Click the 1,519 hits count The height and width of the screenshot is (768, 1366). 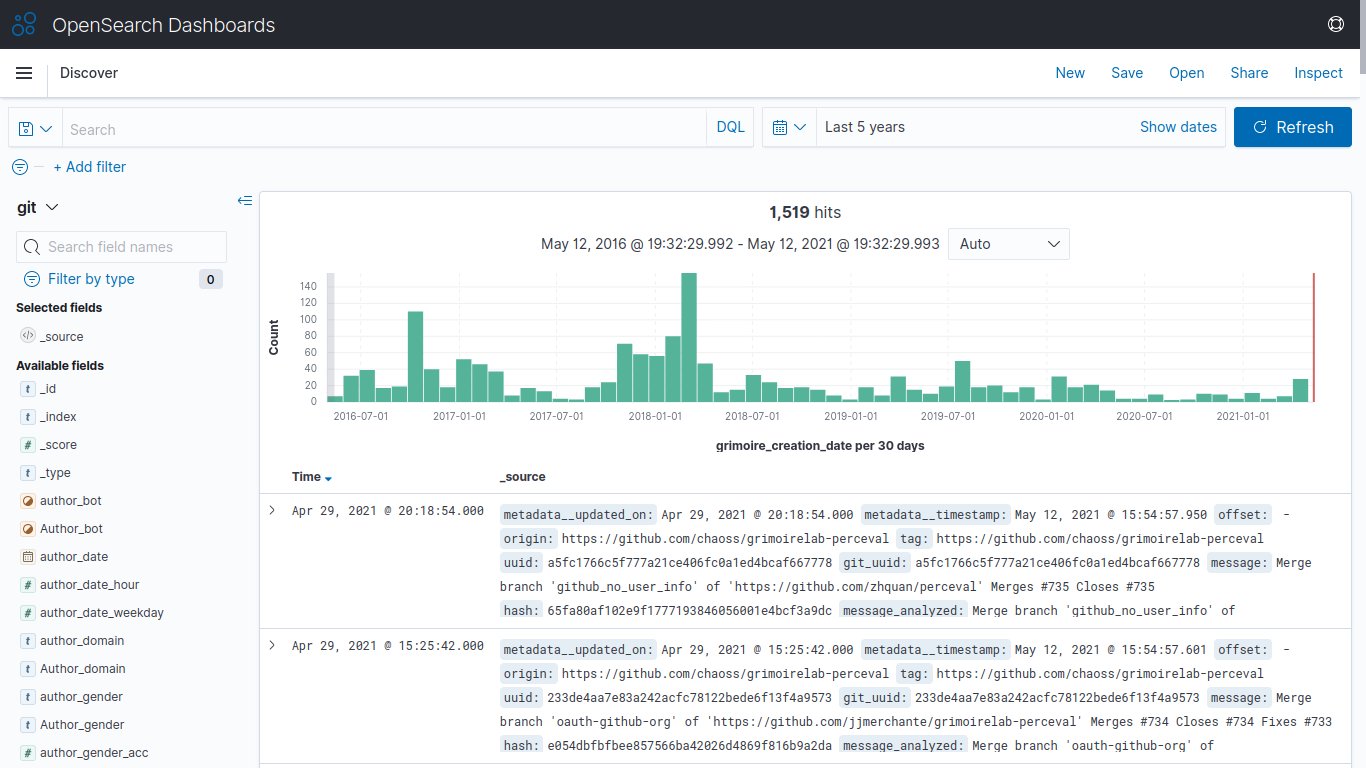point(805,212)
